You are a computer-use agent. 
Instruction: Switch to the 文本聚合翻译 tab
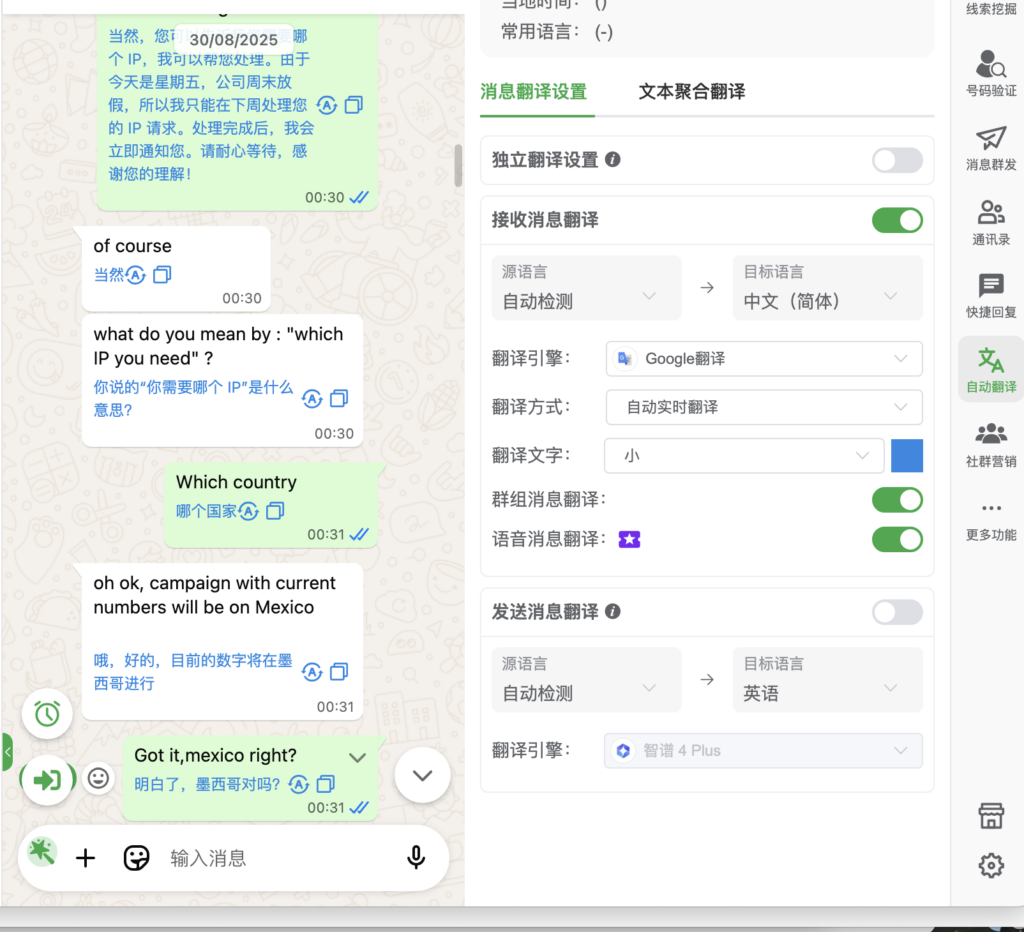pos(691,92)
